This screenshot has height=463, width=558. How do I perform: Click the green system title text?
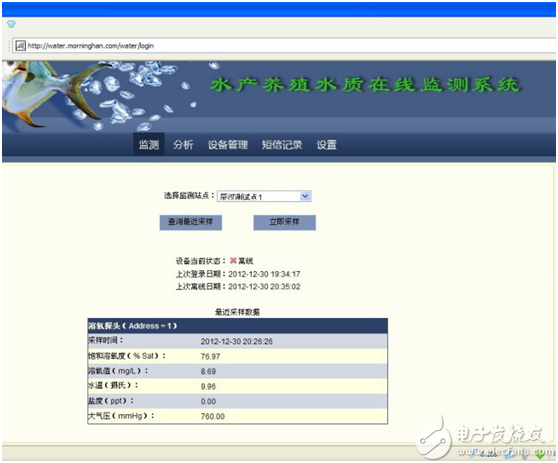tap(365, 85)
